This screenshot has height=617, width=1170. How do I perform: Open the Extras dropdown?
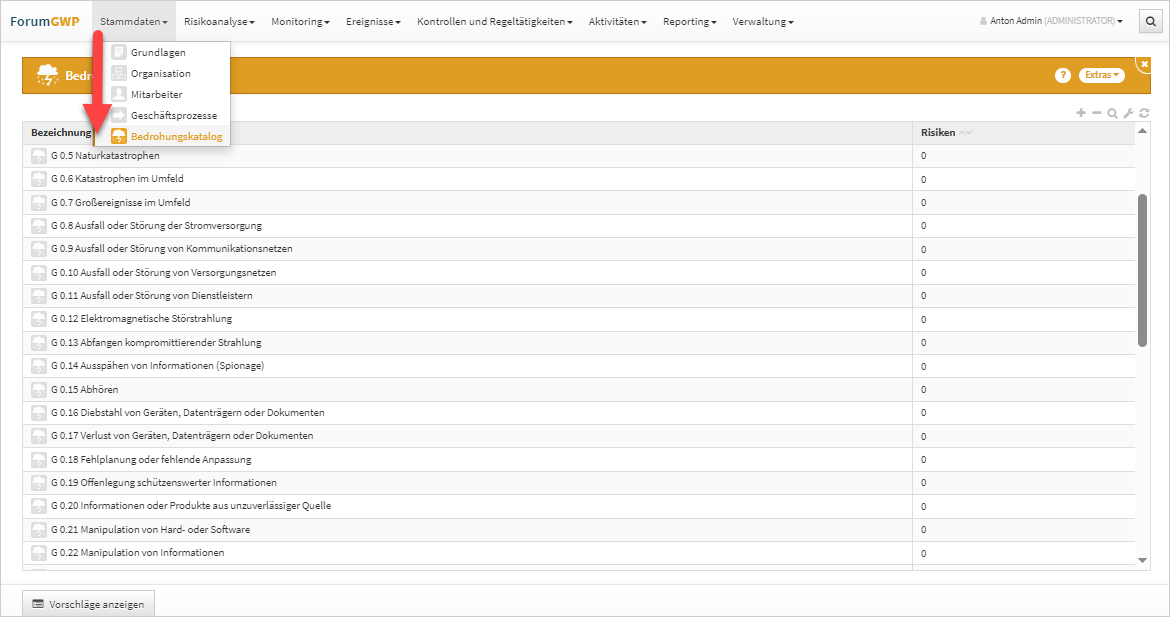point(1101,76)
